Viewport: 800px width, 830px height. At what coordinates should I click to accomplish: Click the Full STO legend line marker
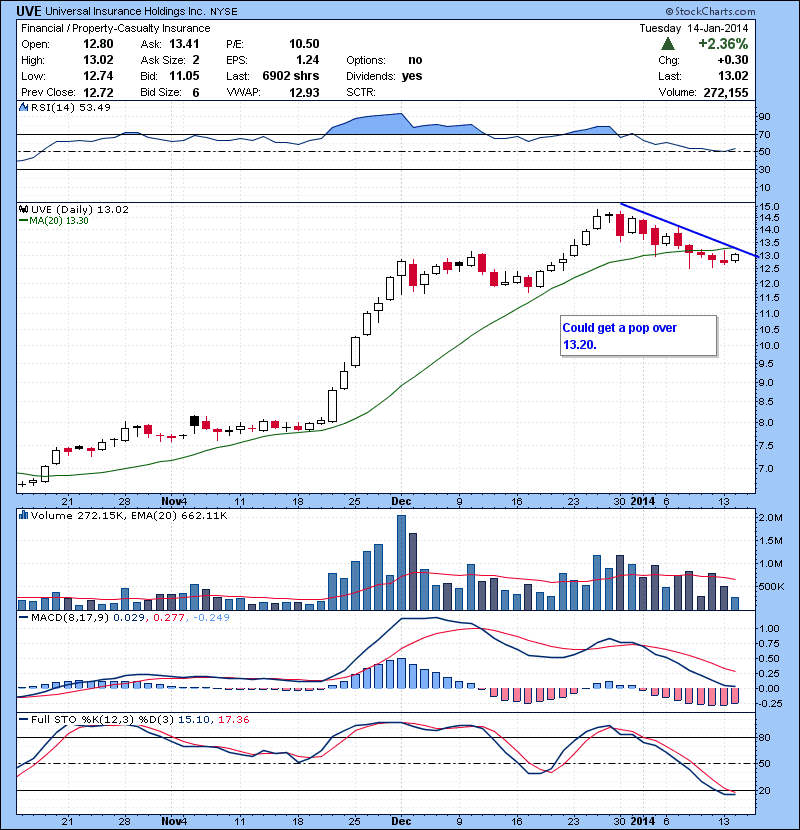(x=23, y=719)
